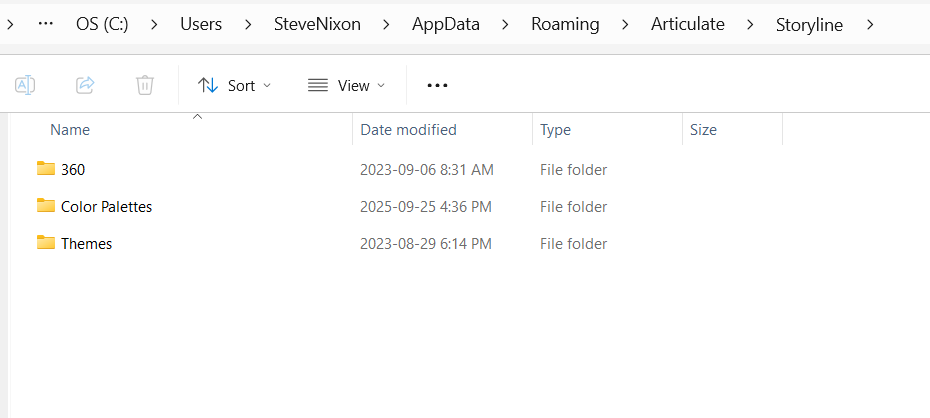Click the Share icon in toolbar
This screenshot has height=418, width=930.
coord(85,85)
